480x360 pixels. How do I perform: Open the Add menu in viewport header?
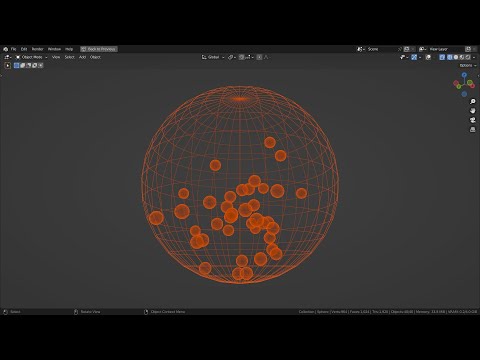82,57
